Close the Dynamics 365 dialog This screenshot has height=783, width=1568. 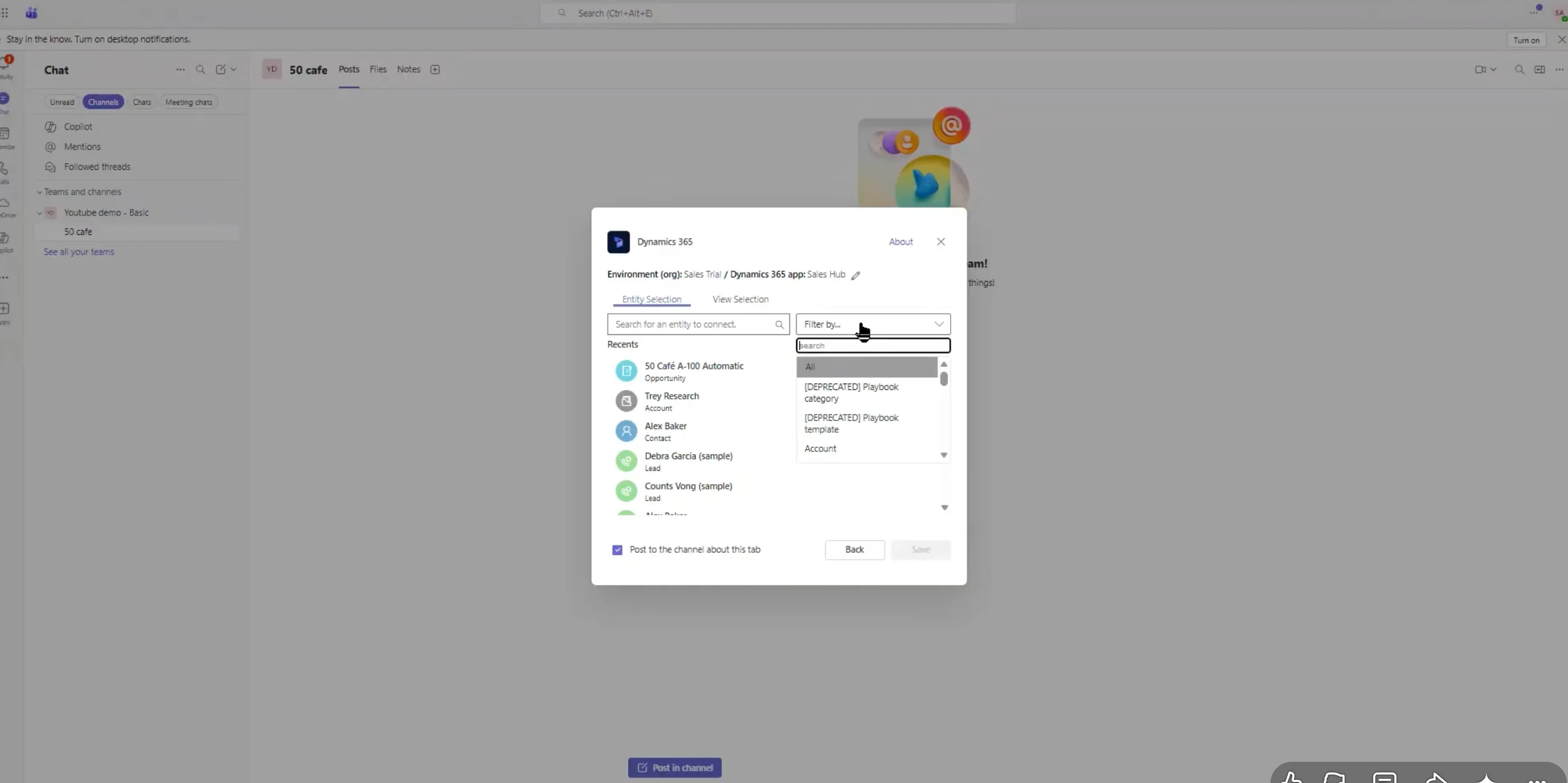pyautogui.click(x=941, y=242)
